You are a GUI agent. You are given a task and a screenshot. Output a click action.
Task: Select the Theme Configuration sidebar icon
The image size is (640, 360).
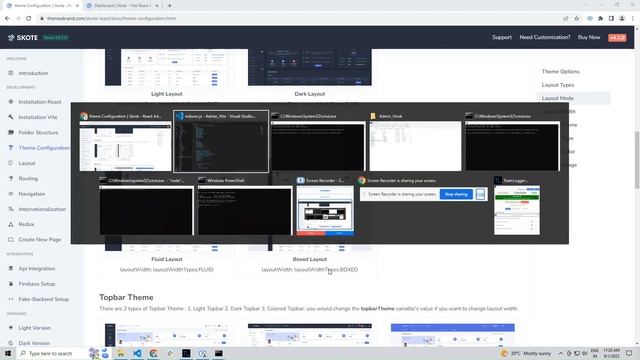(11, 148)
